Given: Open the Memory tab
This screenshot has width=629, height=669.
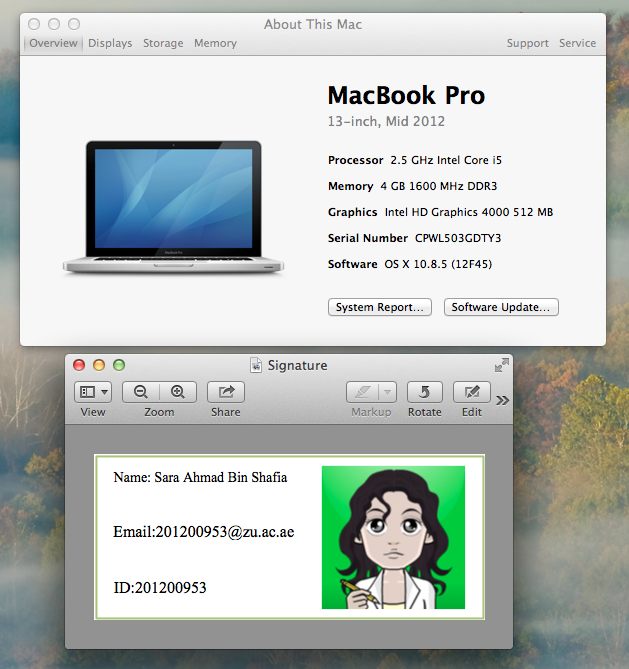Looking at the screenshot, I should pos(215,43).
